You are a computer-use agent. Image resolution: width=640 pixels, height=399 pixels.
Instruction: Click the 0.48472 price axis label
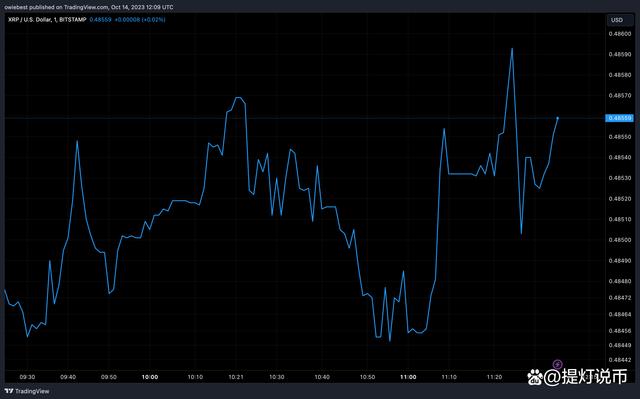[620, 298]
